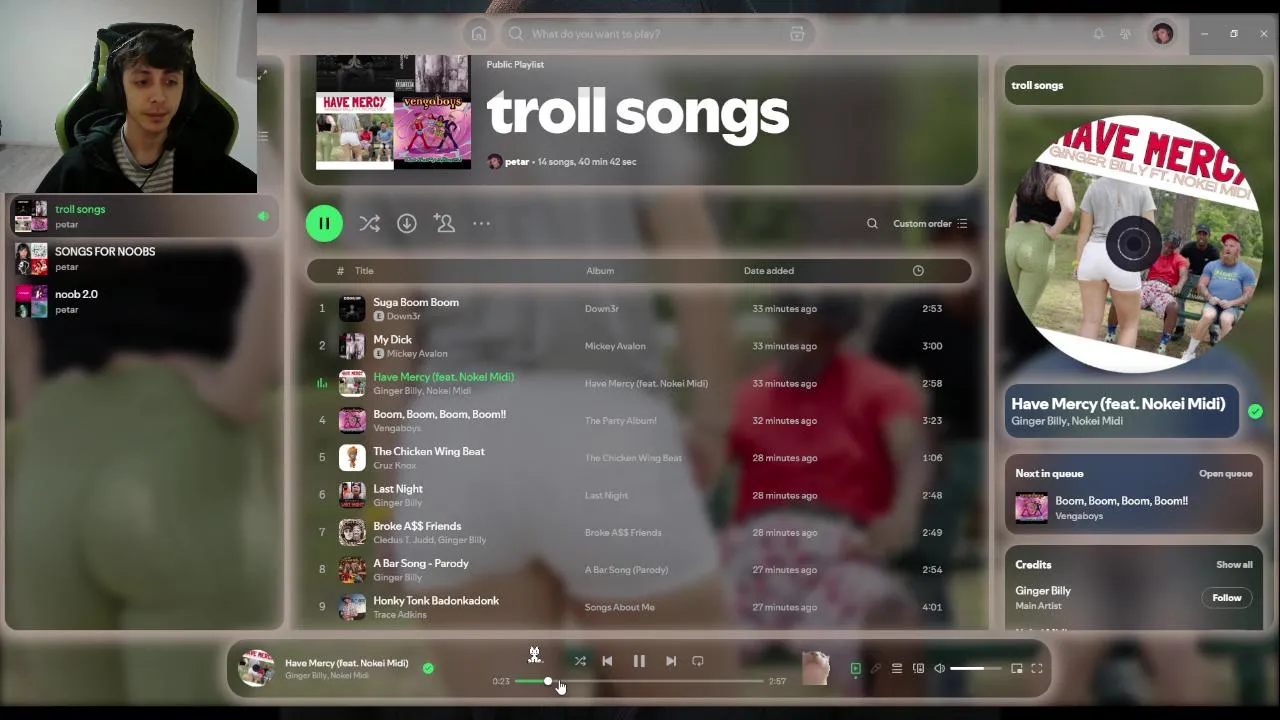
Task: Enter full screen mode icon
Action: [x=1037, y=669]
